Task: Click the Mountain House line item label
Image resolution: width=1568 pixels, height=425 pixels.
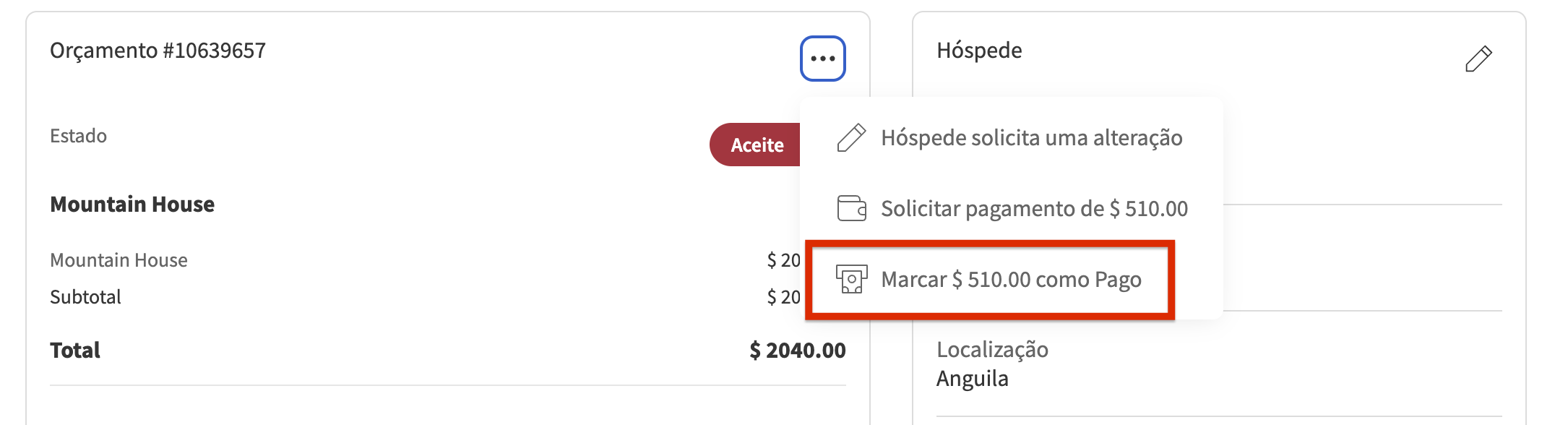Action: (x=119, y=260)
